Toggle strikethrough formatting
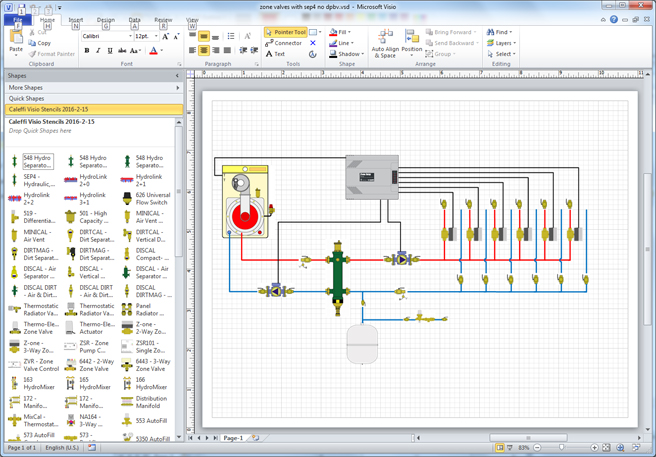 pos(122,51)
